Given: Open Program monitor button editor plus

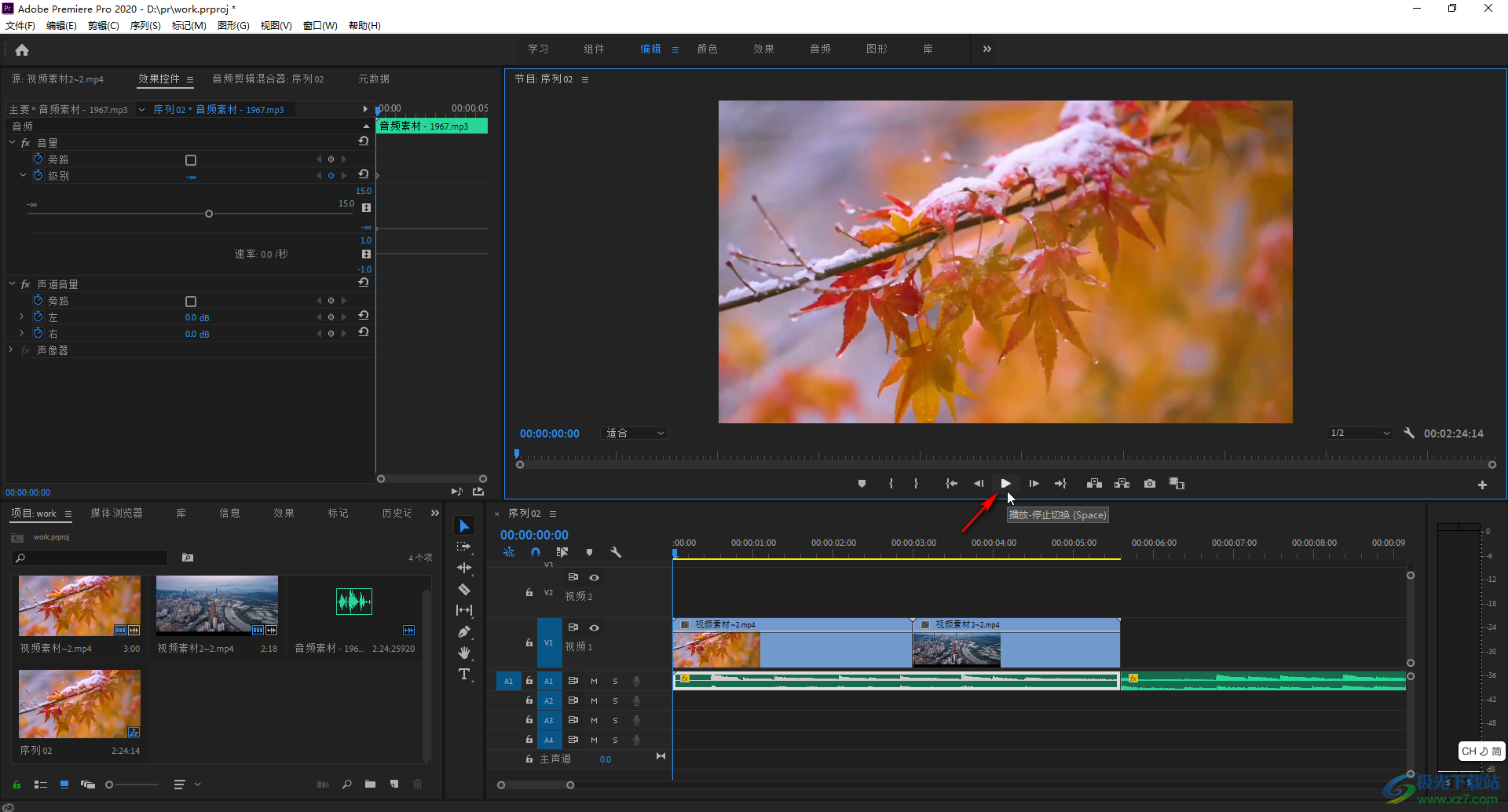Looking at the screenshot, I should pos(1482,485).
